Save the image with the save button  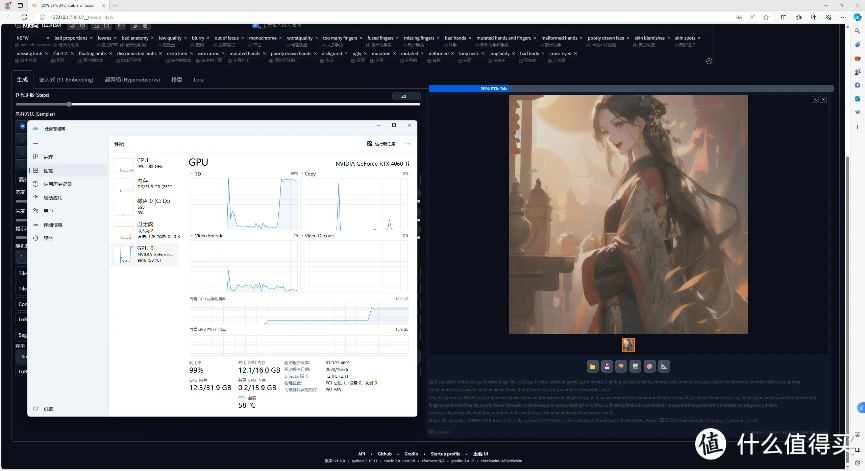click(607, 366)
